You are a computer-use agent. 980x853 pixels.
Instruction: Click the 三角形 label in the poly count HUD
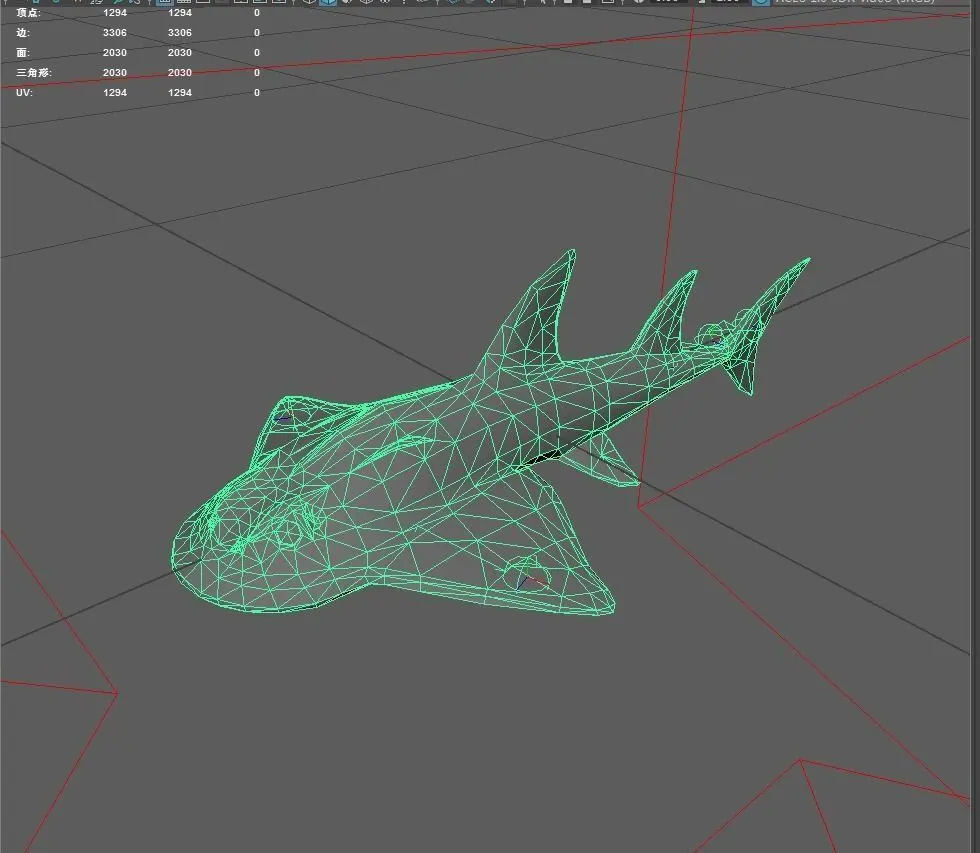tap(34, 72)
